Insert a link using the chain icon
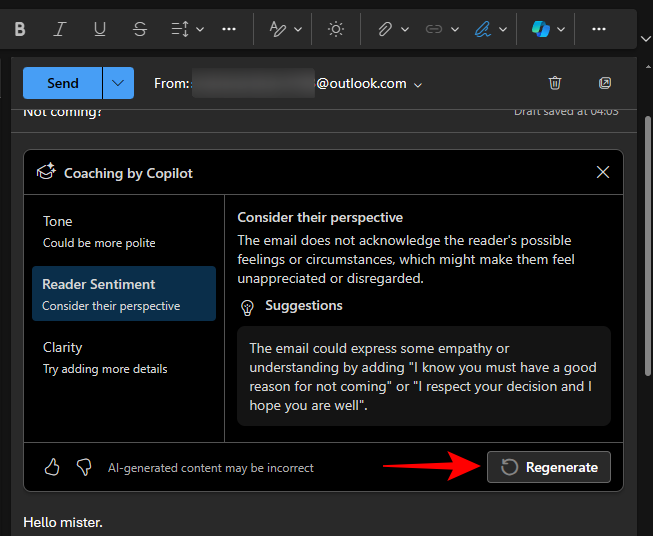Image resolution: width=653 pixels, height=536 pixels. coord(434,29)
